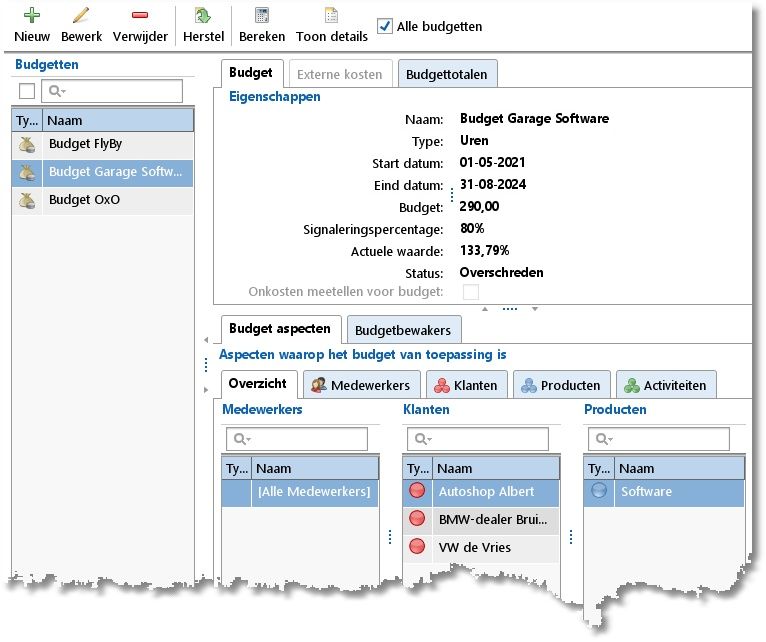Click the Toon details icon
This screenshot has width=766, height=642.
click(331, 16)
